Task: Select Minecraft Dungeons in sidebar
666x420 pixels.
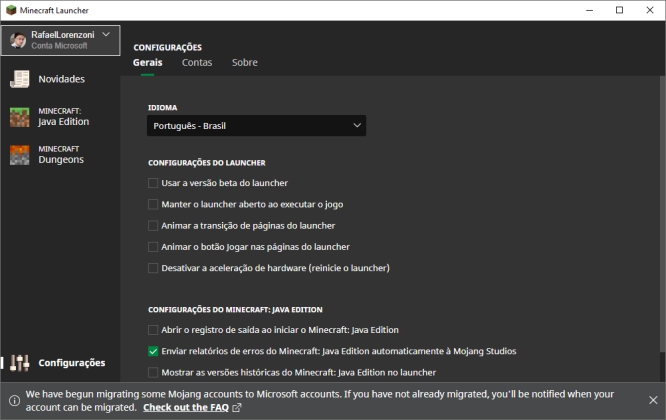Action: coord(60,155)
